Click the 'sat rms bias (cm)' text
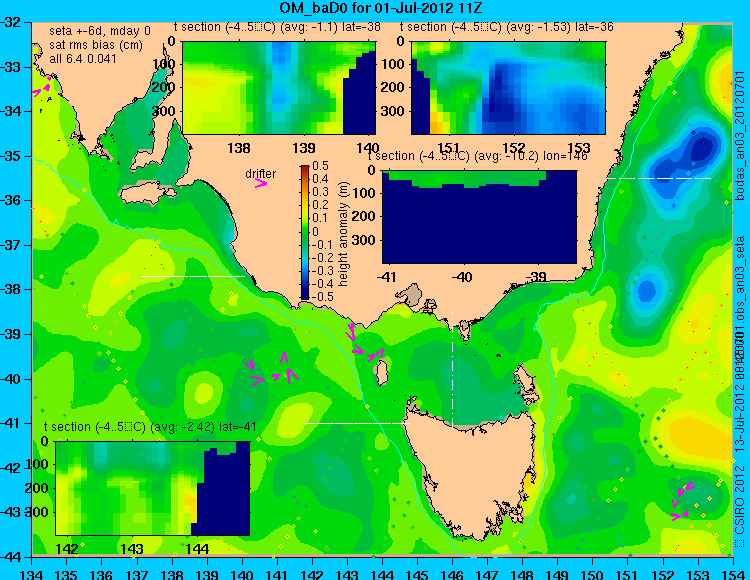 (96, 45)
